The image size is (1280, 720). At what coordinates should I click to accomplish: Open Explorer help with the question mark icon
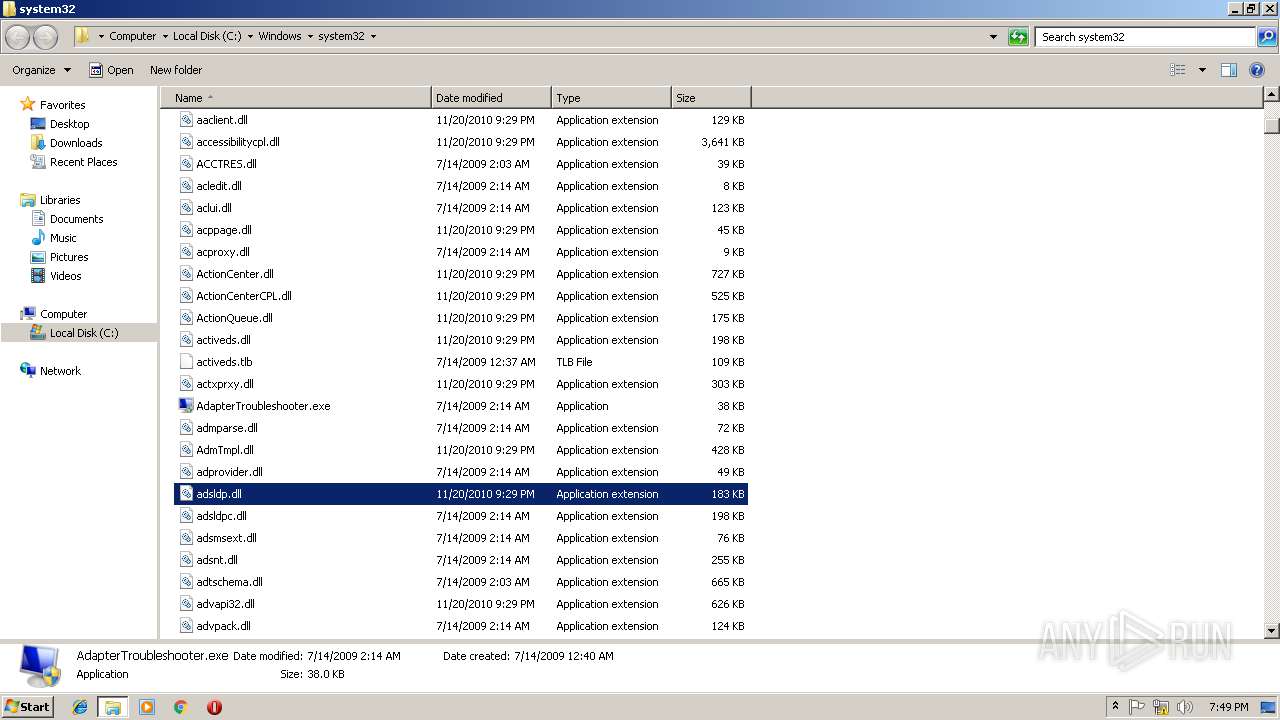point(1257,70)
